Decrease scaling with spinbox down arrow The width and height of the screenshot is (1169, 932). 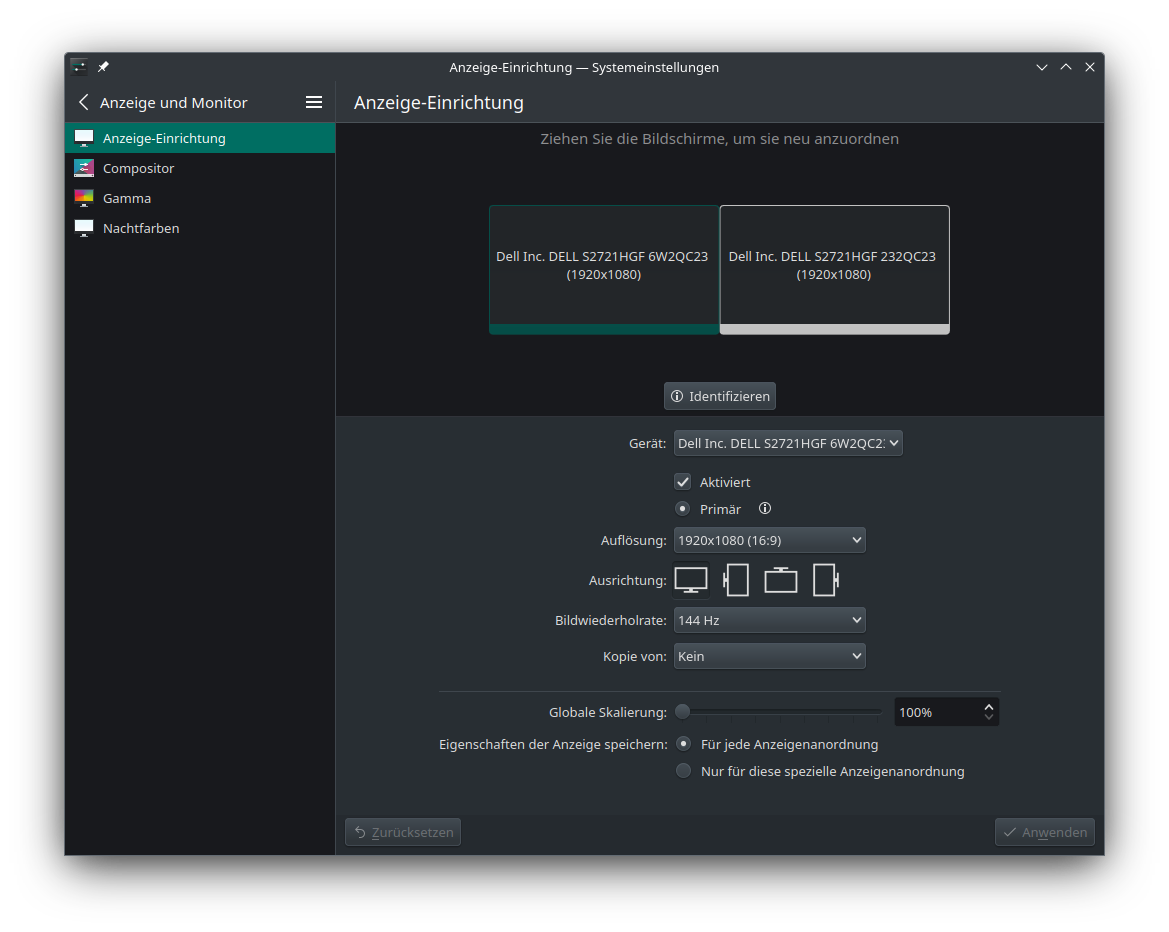pos(989,717)
